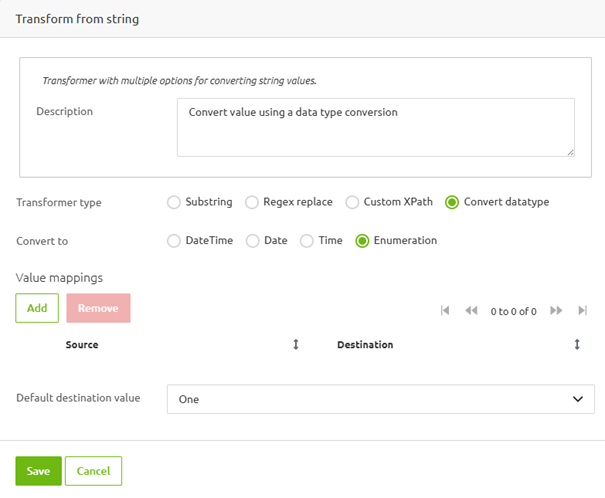This screenshot has height=498, width=605.
Task: Select Convert datatype radio option
Action: [x=452, y=202]
